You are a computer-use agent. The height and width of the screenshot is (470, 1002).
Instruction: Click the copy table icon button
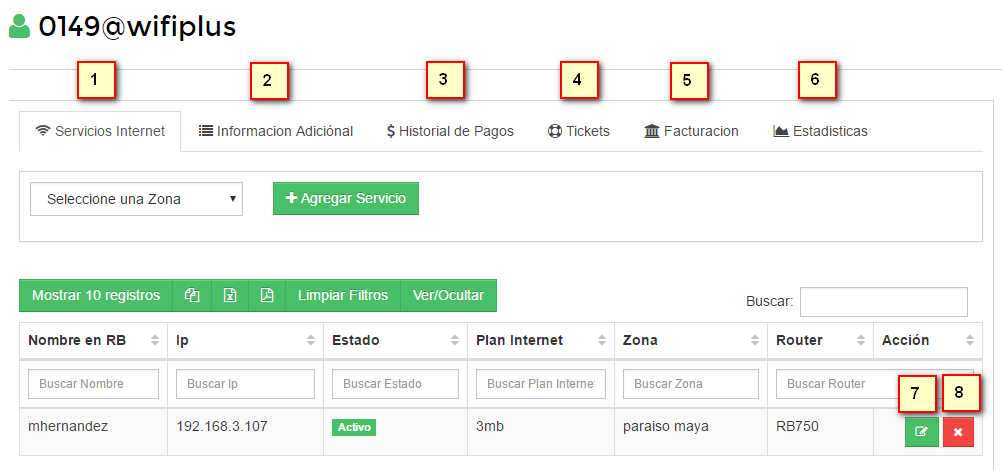192,296
